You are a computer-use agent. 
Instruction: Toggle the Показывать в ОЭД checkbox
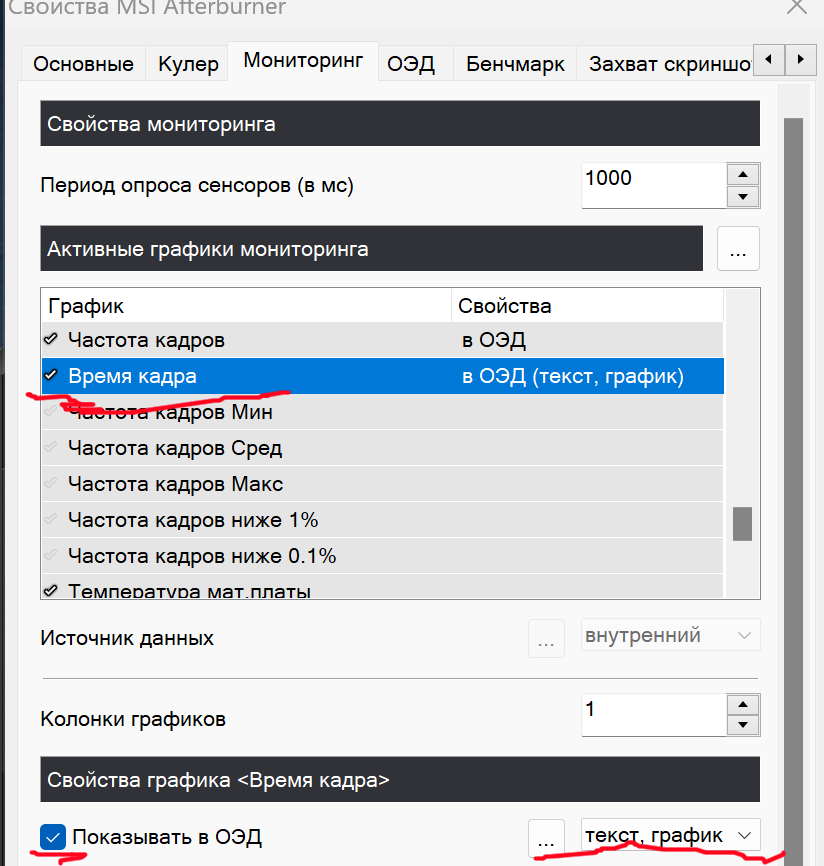point(53,837)
